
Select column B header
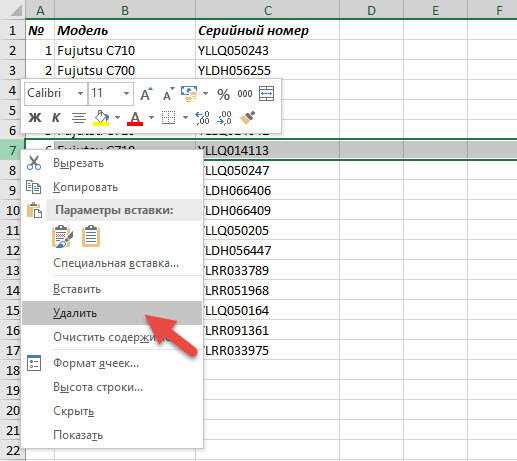click(125, 10)
